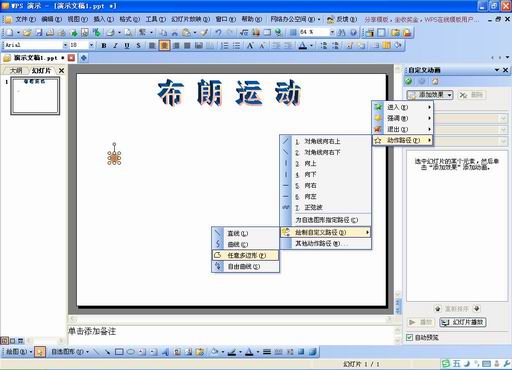Open the zoom percentage dropdown

click(x=332, y=32)
